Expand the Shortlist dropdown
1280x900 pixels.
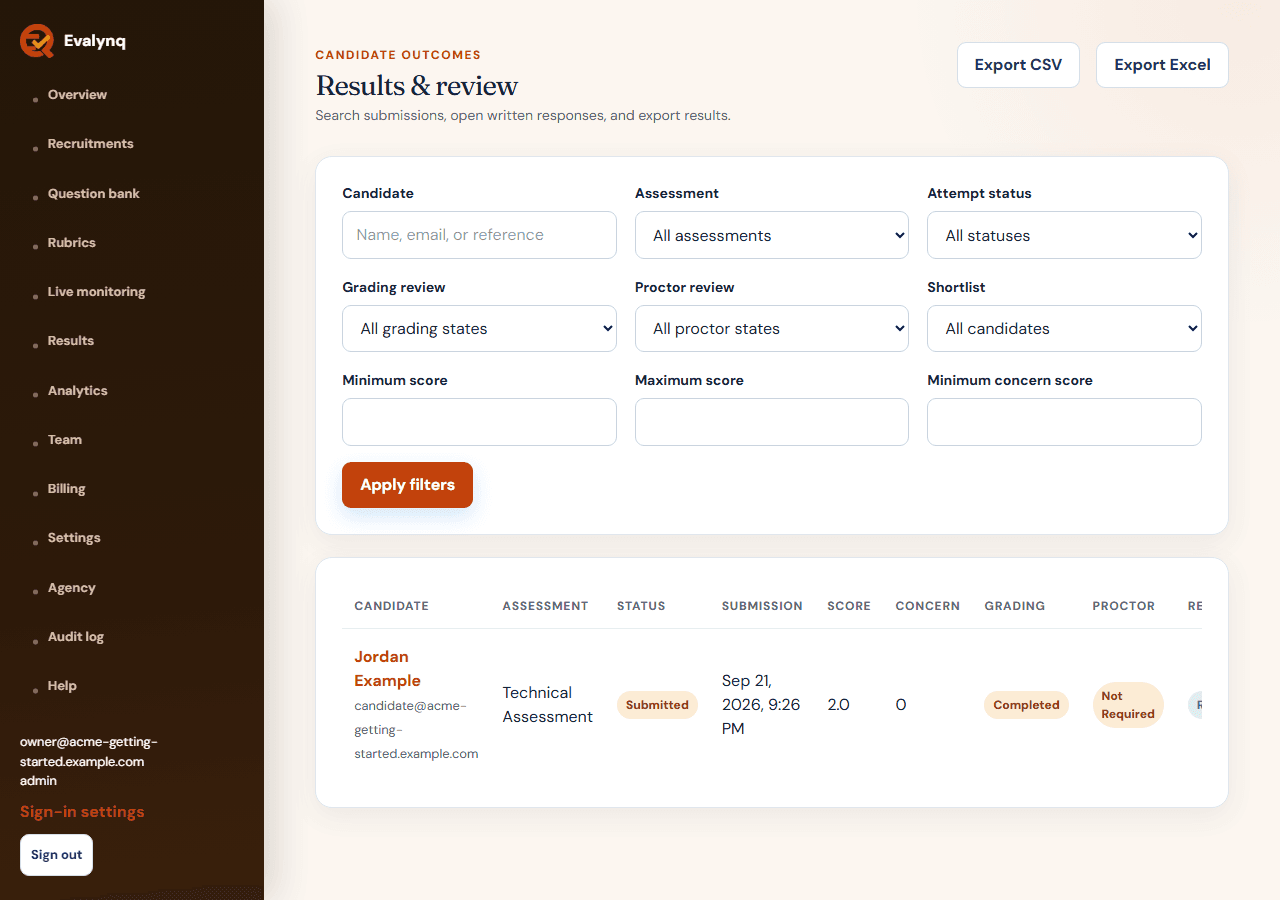(x=1064, y=329)
